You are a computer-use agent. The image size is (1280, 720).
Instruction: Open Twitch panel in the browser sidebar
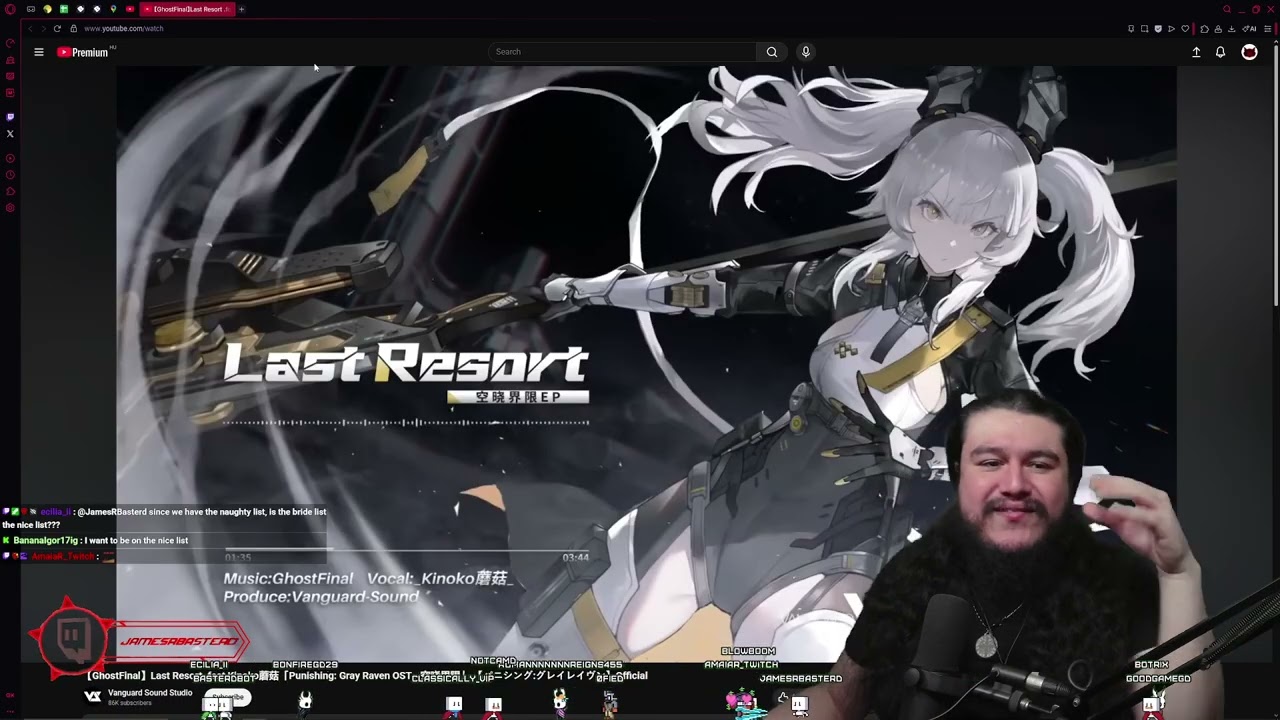10,117
